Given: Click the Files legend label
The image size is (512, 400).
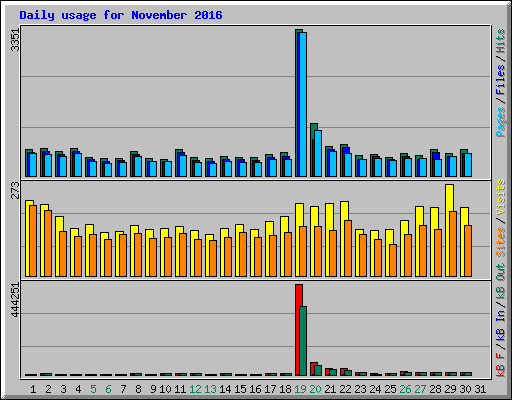Looking at the screenshot, I should click(x=500, y=80).
